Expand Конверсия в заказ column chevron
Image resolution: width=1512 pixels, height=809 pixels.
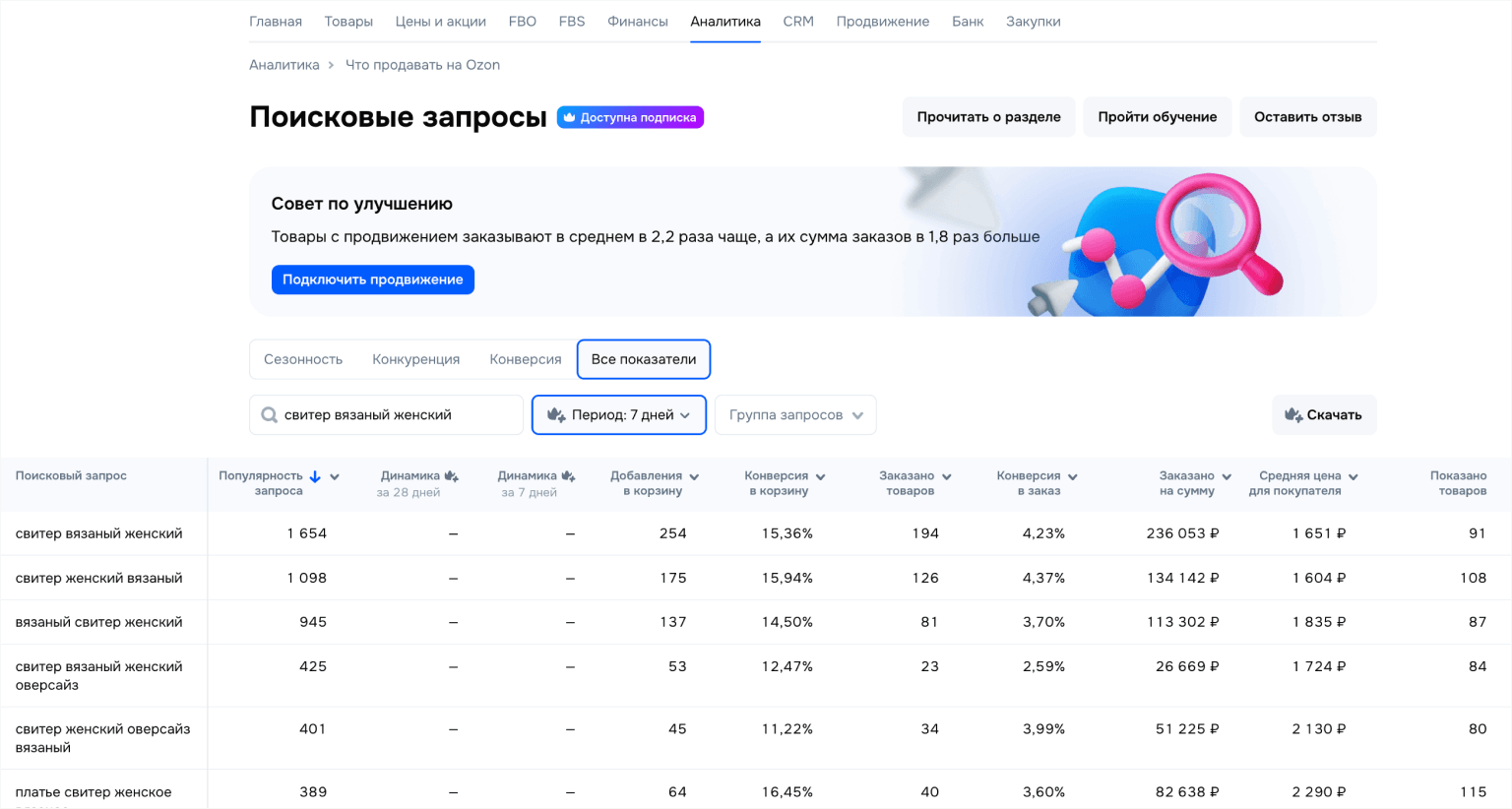[1072, 477]
